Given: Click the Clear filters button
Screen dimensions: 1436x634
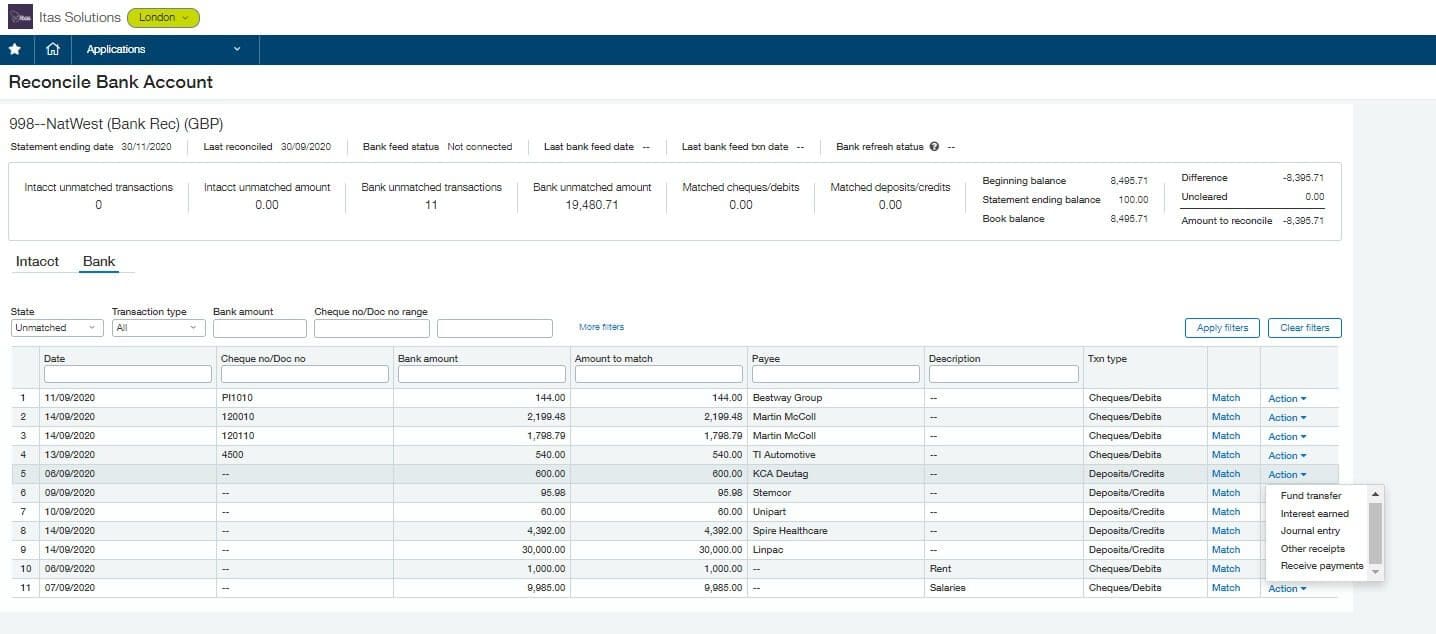Looking at the screenshot, I should [1304, 328].
